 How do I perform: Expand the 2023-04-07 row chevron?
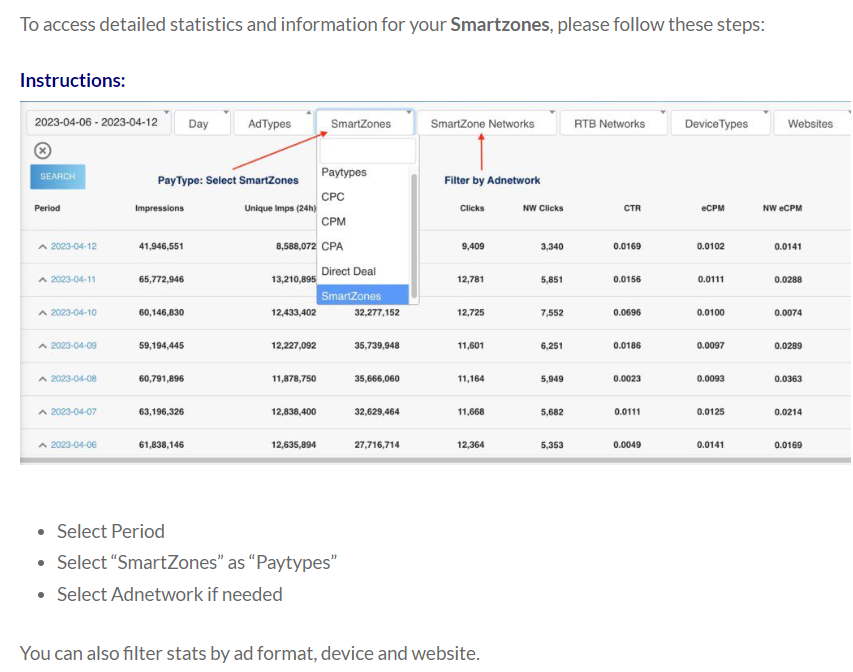click(42, 412)
